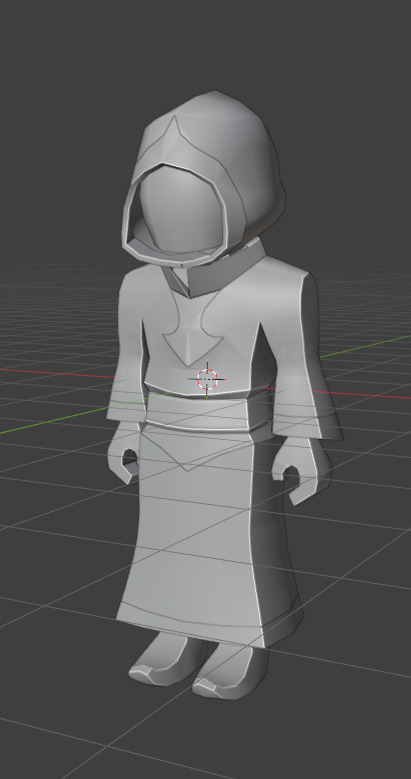Image resolution: width=411 pixels, height=779 pixels.
Task: Select the hooked hand on the viewer's left
Action: point(123,456)
